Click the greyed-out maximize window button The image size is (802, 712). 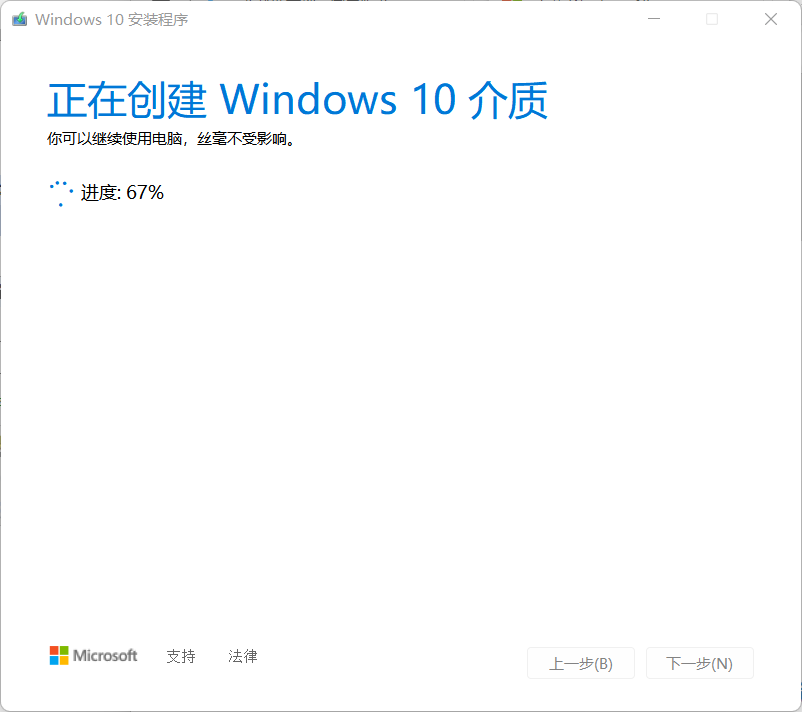click(x=712, y=19)
